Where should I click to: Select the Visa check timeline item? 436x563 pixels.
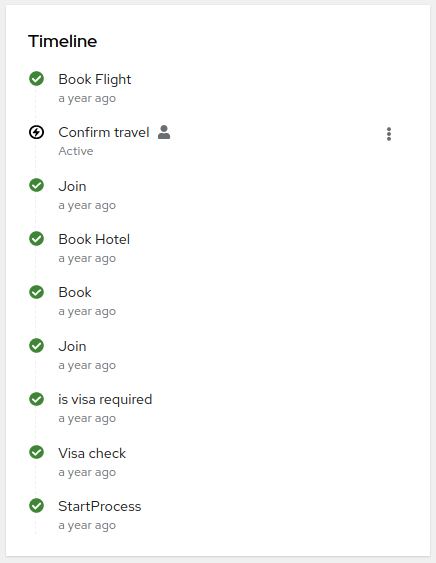(92, 453)
